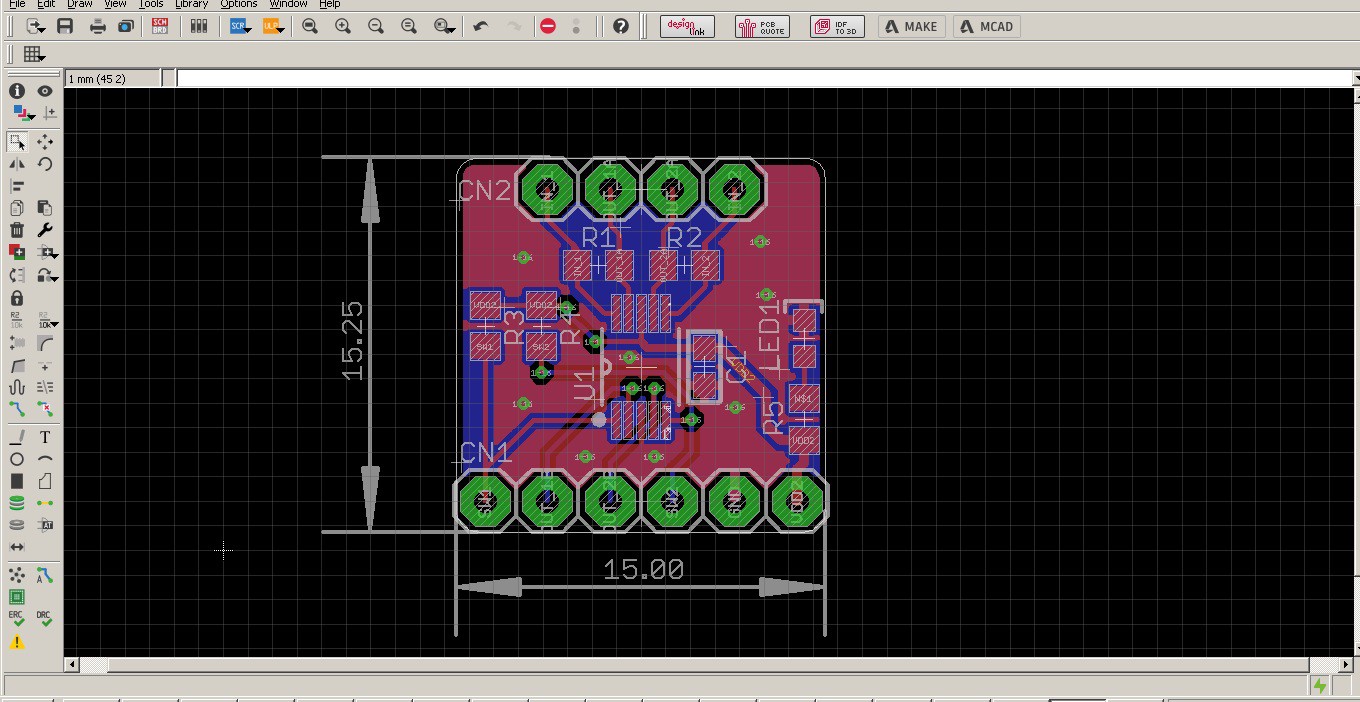Image resolution: width=1360 pixels, height=702 pixels.
Task: Click the red Stop command icon
Action: 548,27
